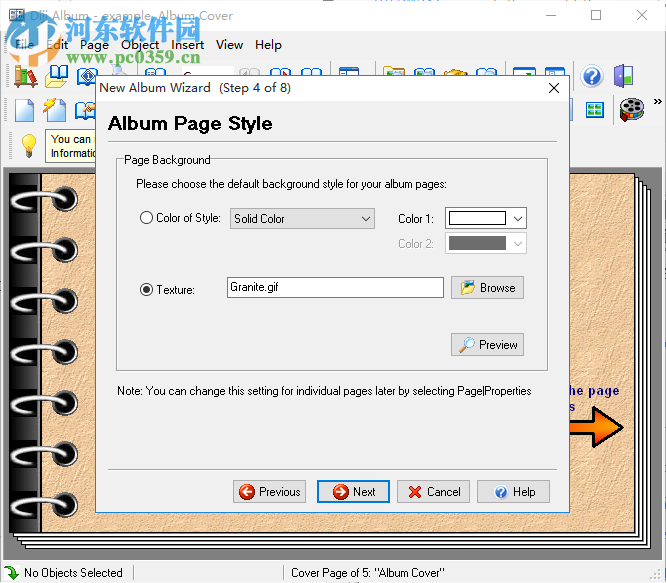Browse for a texture file
Viewport: 666px width, 583px height.
click(487, 288)
